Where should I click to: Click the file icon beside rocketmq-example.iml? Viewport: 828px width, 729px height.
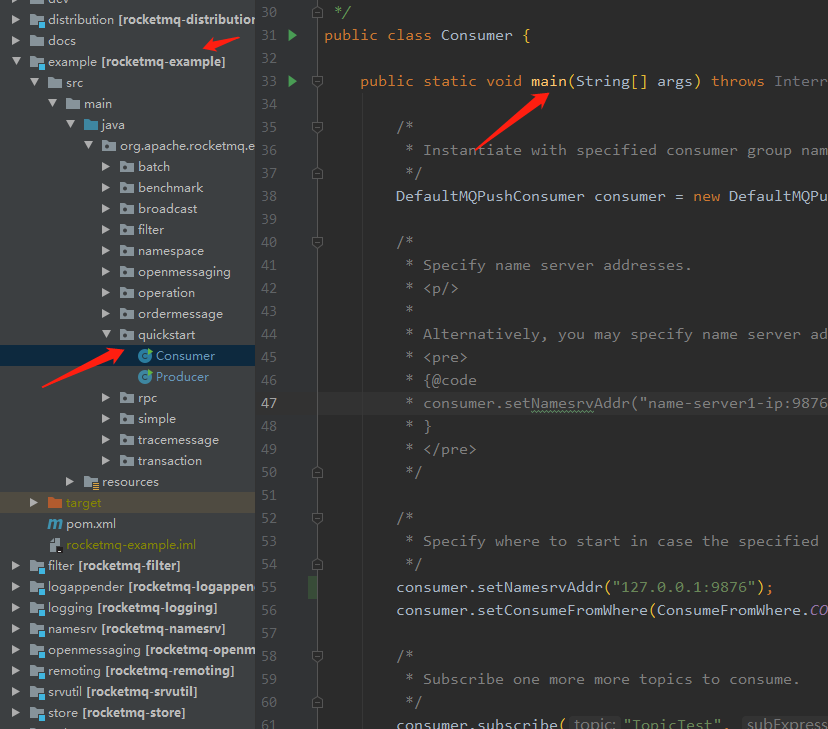pyautogui.click(x=55, y=545)
